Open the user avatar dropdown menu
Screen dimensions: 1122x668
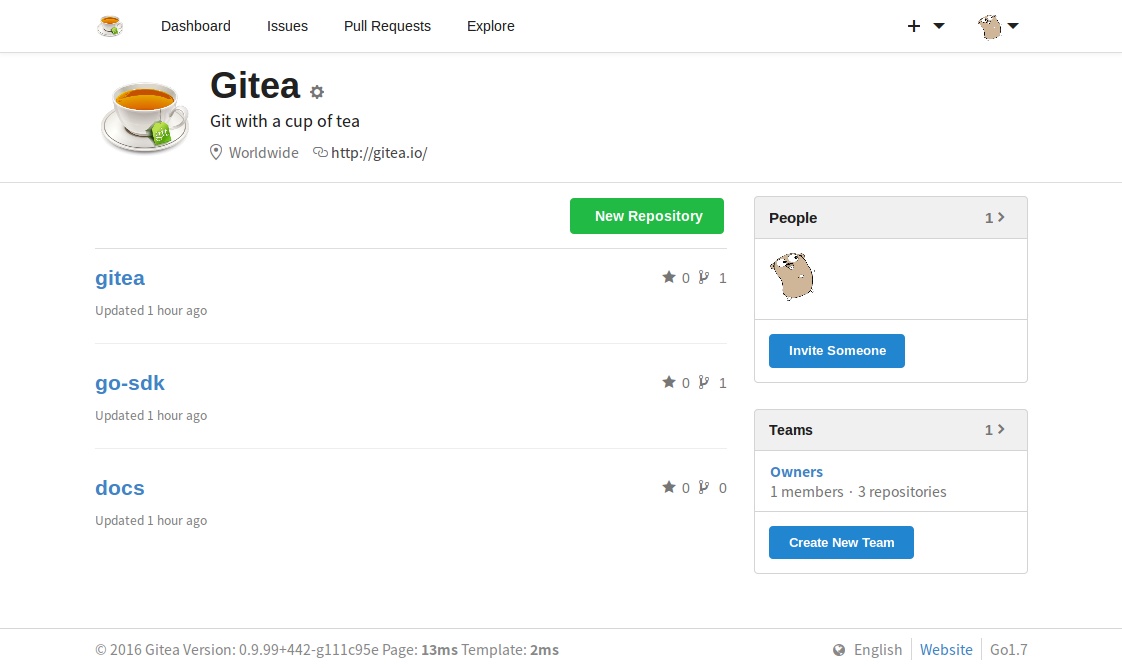pyautogui.click(x=998, y=26)
